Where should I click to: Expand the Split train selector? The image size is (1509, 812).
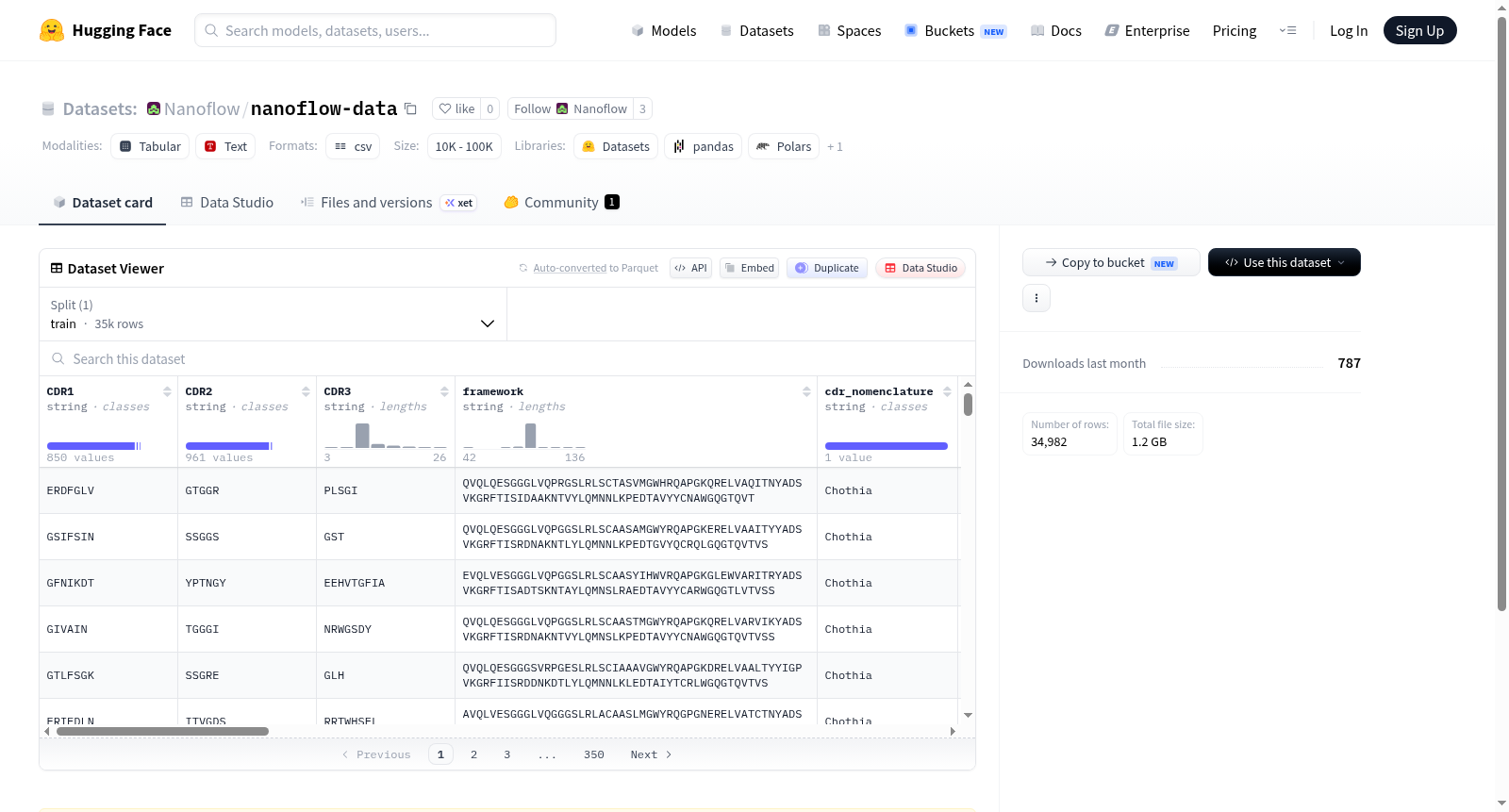[273, 314]
